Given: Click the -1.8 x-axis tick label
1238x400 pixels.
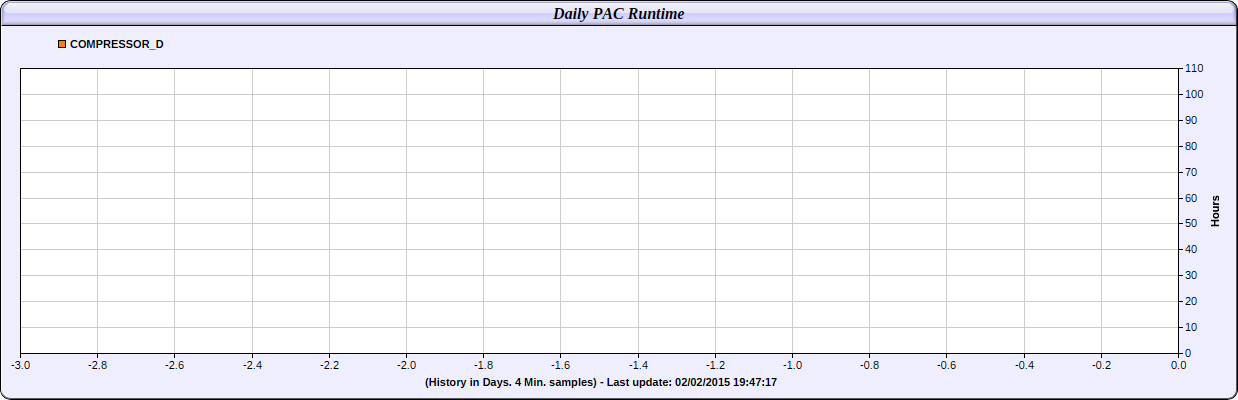Looking at the screenshot, I should pyautogui.click(x=484, y=366).
